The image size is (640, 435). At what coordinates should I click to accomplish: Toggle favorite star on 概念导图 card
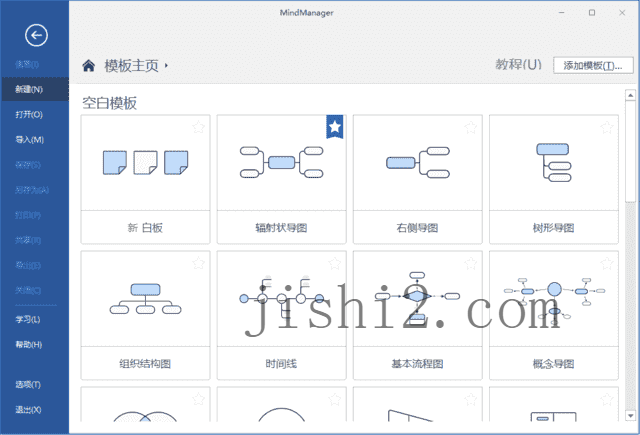tap(607, 263)
